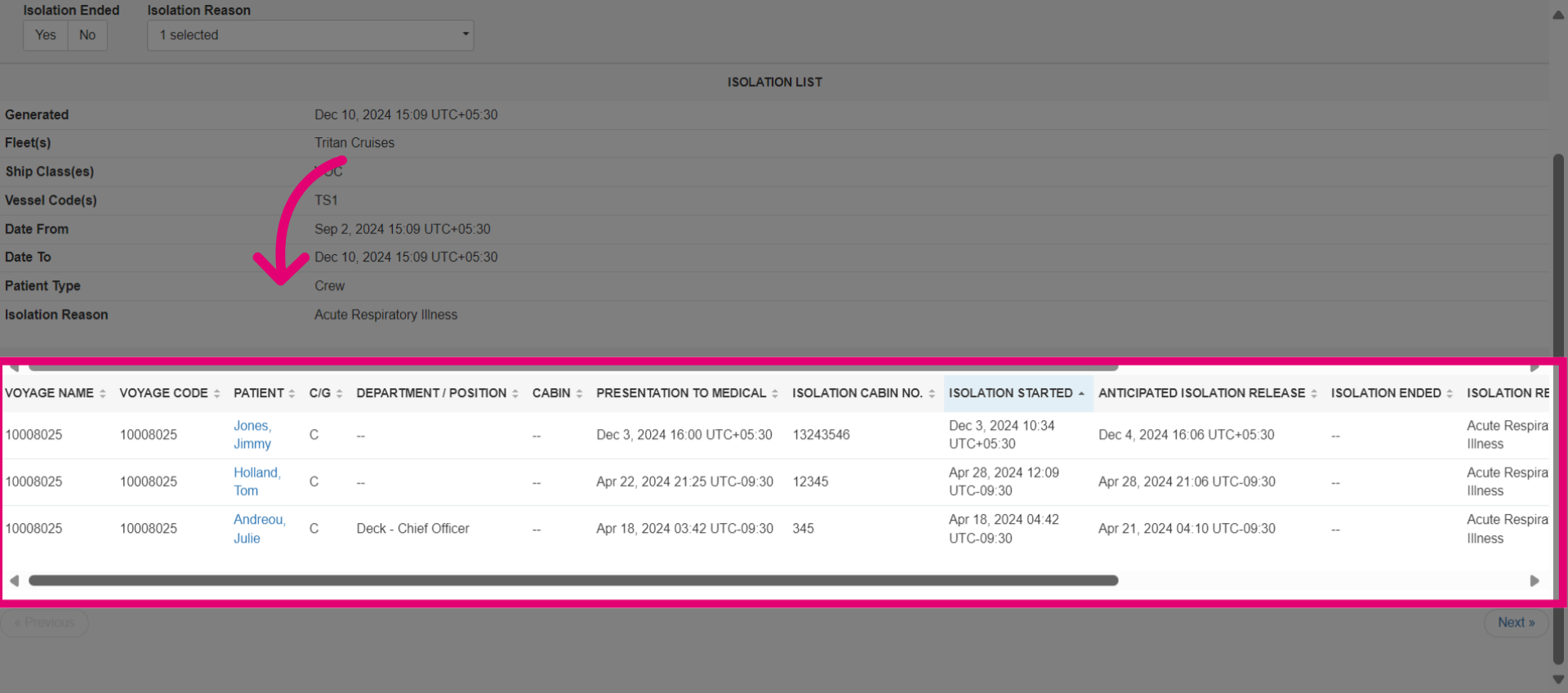The image size is (1568, 693).
Task: Select Apr 22, 2024 21:25 presentation cell
Action: tap(684, 481)
